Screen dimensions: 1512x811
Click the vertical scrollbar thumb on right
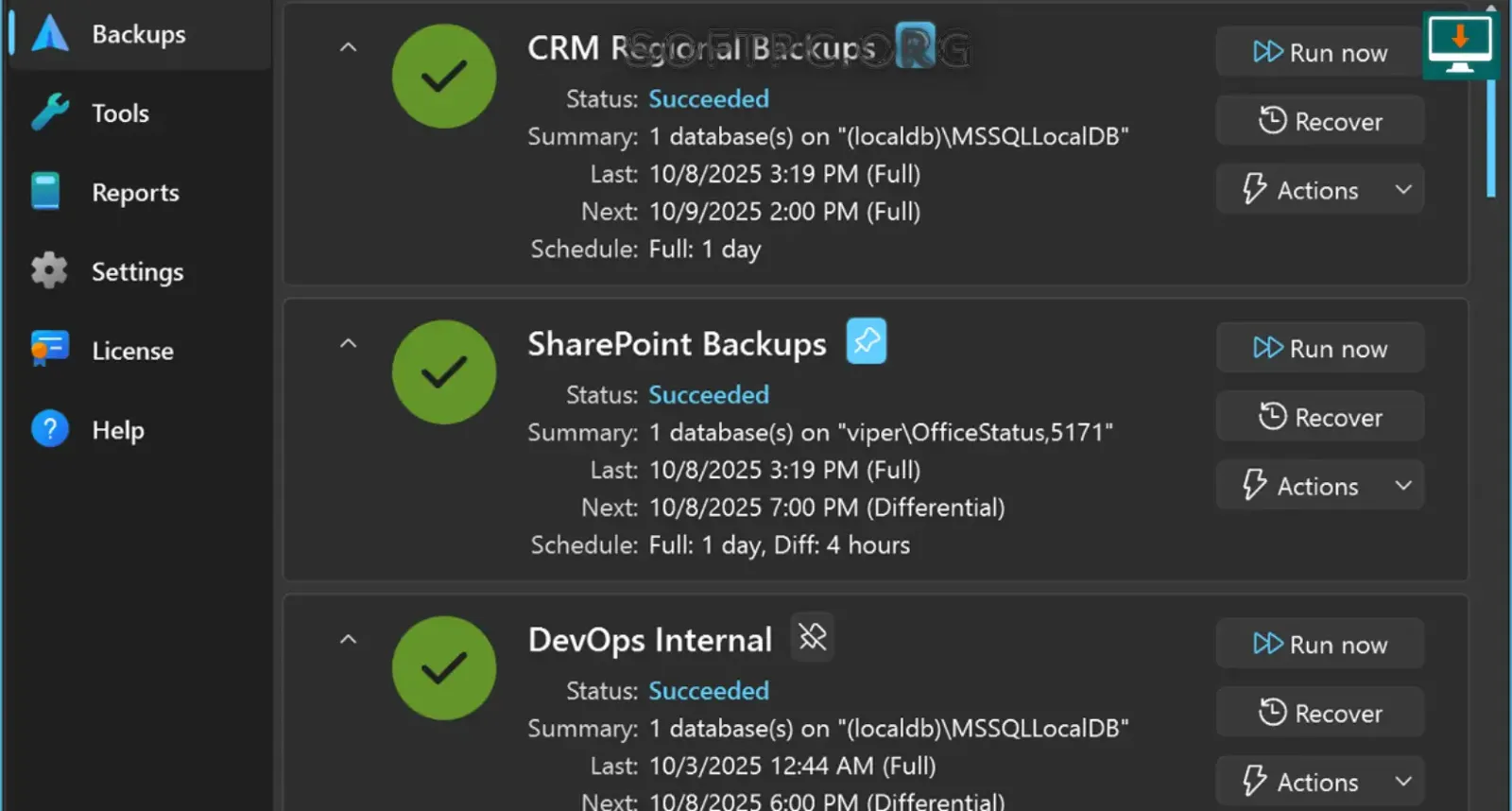1491,138
